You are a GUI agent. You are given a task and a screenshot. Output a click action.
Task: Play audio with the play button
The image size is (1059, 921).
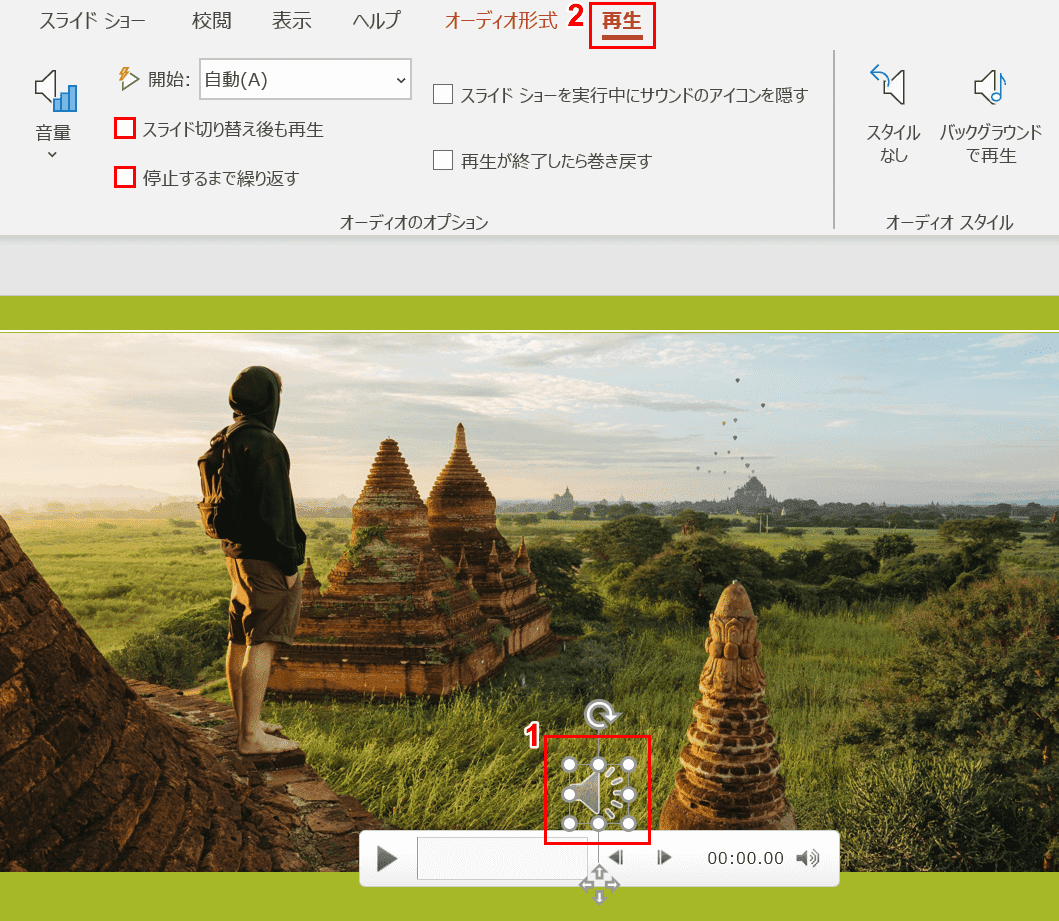(x=386, y=859)
